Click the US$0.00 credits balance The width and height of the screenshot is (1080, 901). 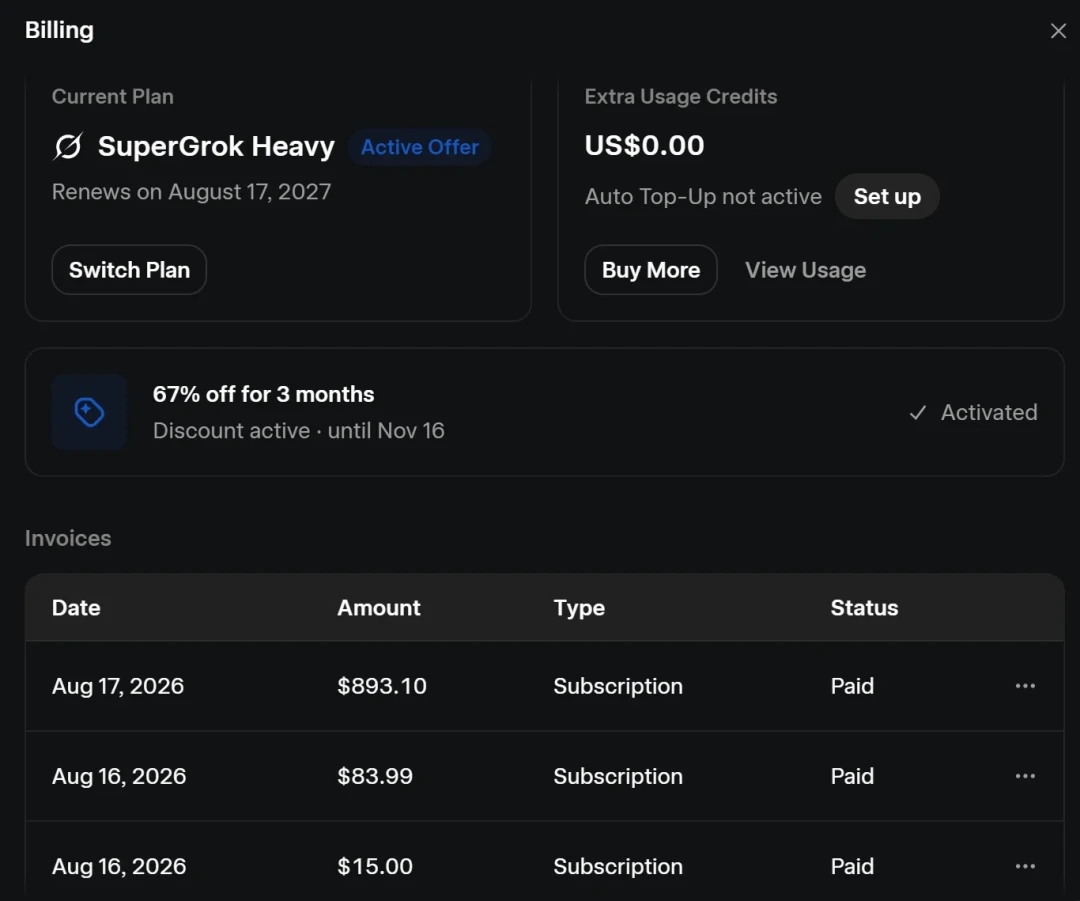645,145
